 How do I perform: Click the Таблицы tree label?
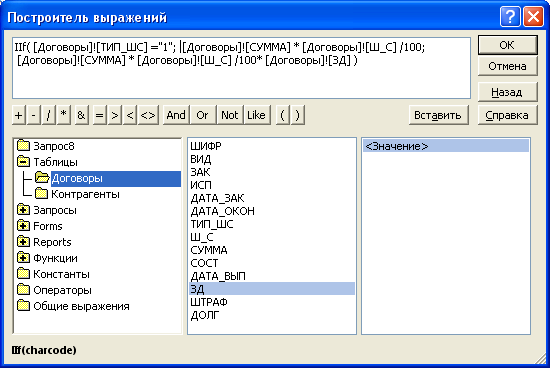(x=55, y=162)
